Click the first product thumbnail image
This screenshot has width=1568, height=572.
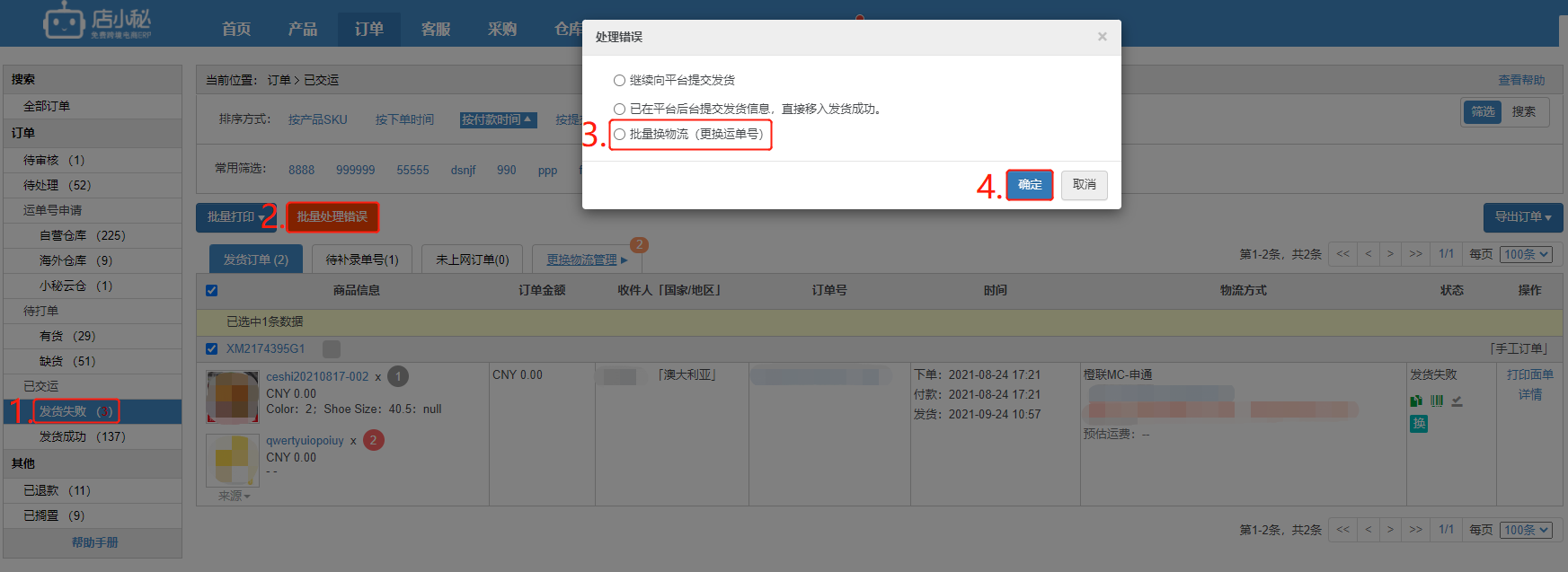click(233, 396)
